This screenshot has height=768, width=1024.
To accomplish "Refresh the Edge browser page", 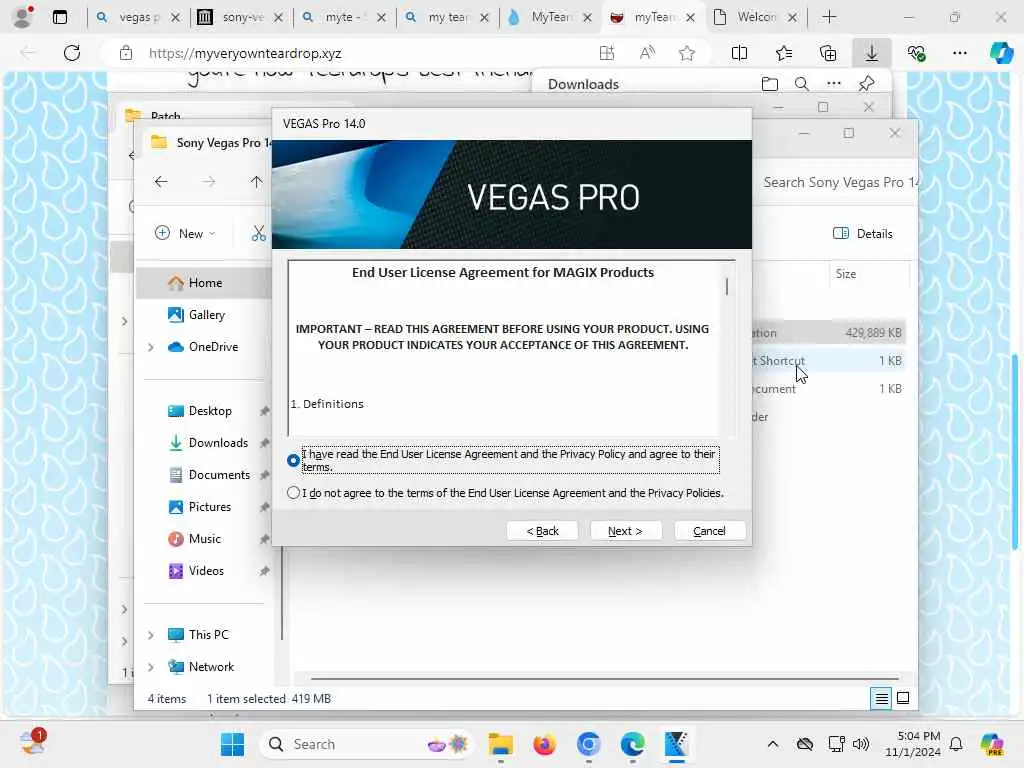I will click(72, 53).
